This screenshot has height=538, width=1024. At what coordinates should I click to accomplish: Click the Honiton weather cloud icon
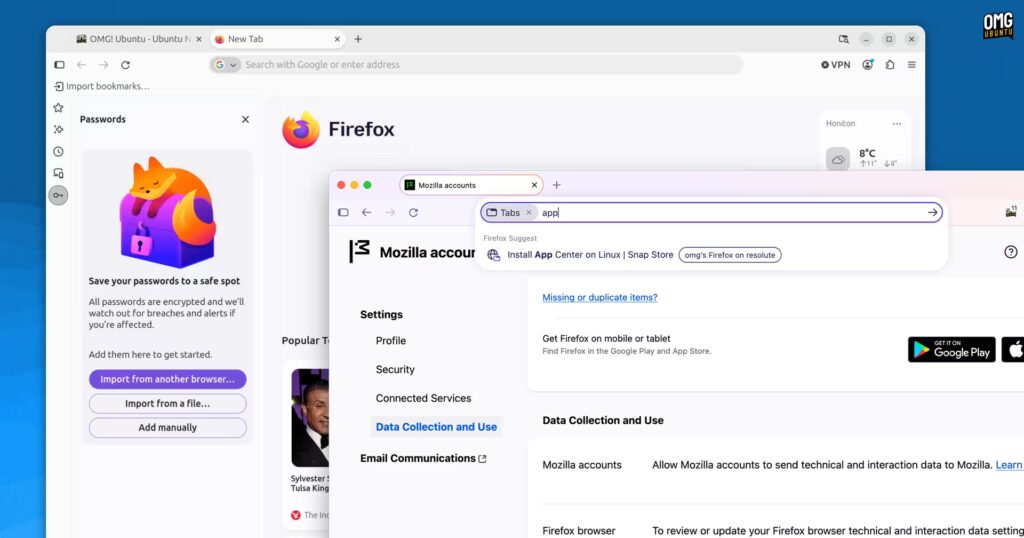[x=838, y=159]
